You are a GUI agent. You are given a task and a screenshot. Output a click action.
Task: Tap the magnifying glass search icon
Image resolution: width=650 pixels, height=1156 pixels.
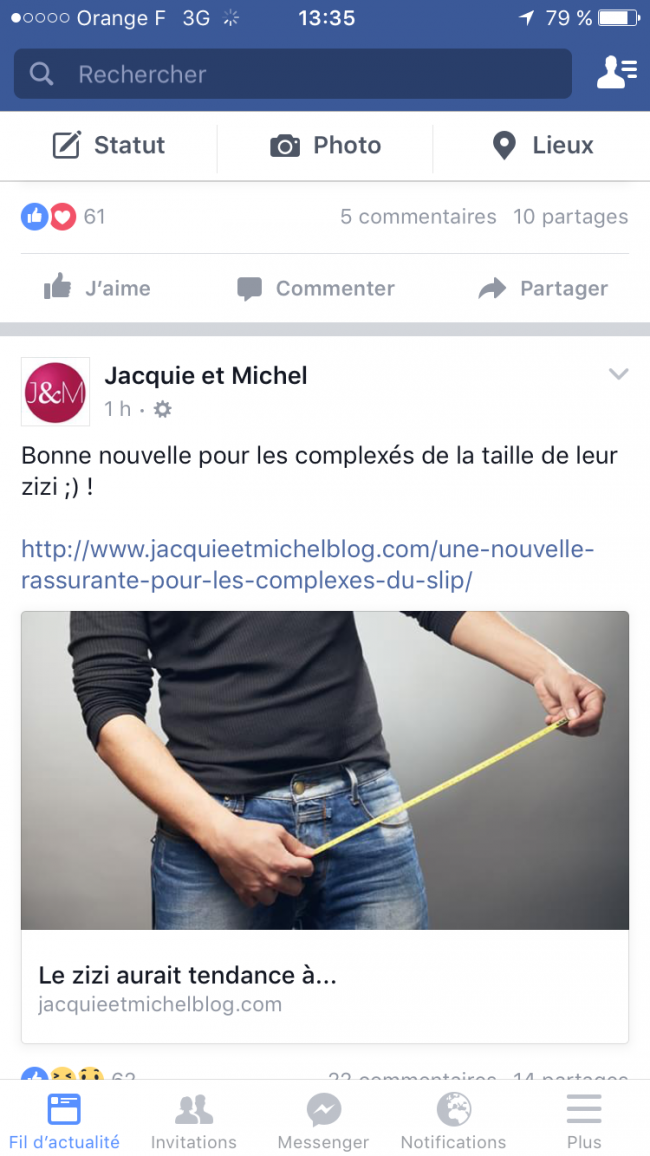(x=41, y=74)
